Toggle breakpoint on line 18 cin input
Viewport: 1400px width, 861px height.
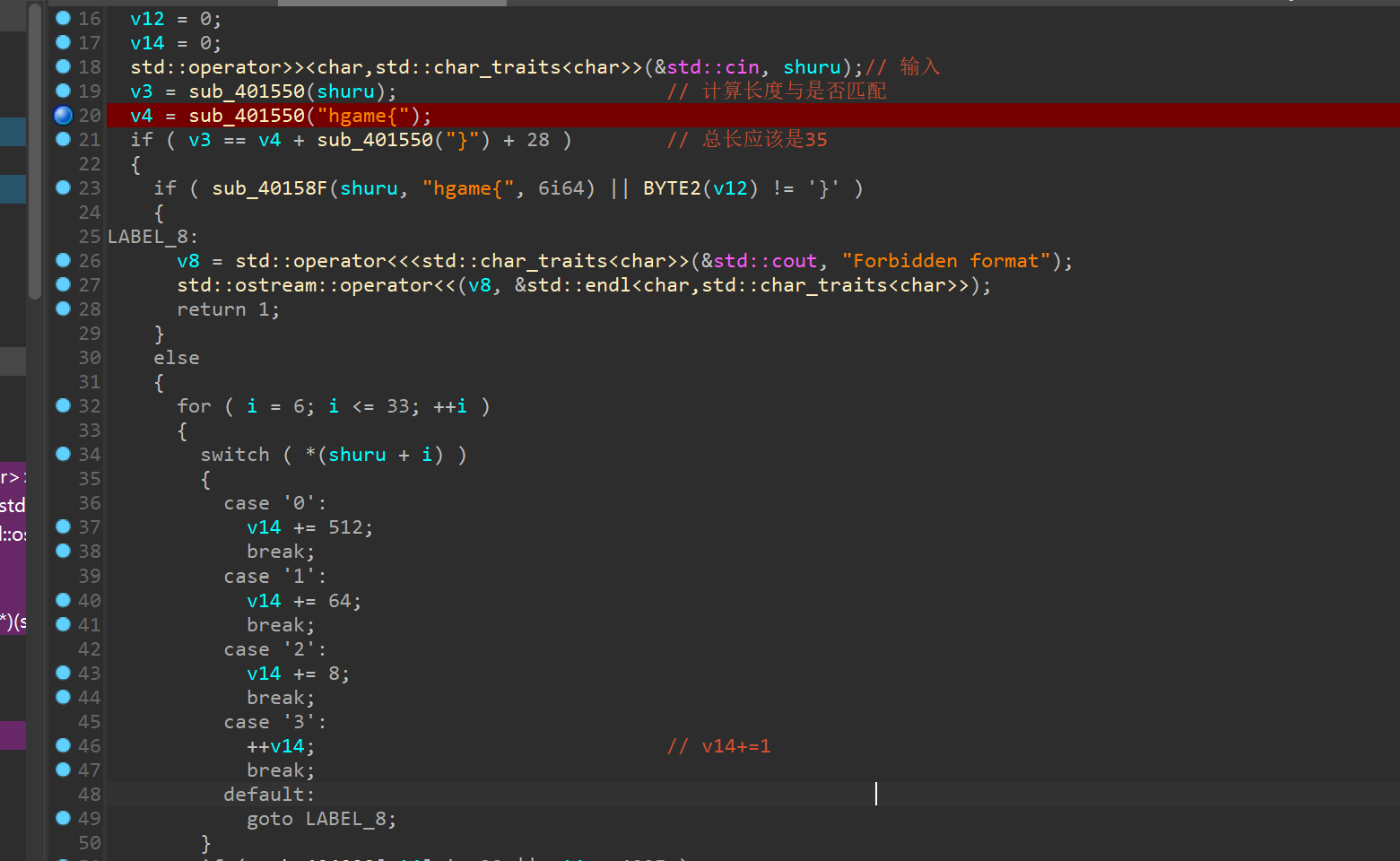tap(63, 66)
